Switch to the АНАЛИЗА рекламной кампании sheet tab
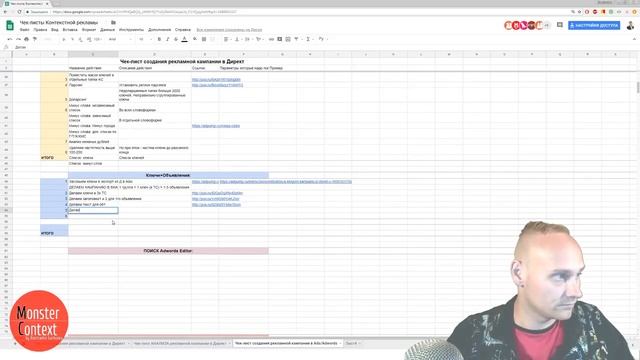640x360 pixels. pyautogui.click(x=180, y=343)
